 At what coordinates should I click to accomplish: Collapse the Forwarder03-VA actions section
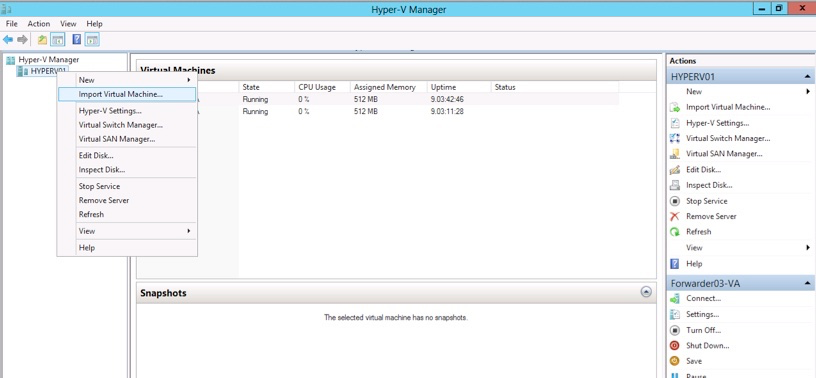coord(807,283)
